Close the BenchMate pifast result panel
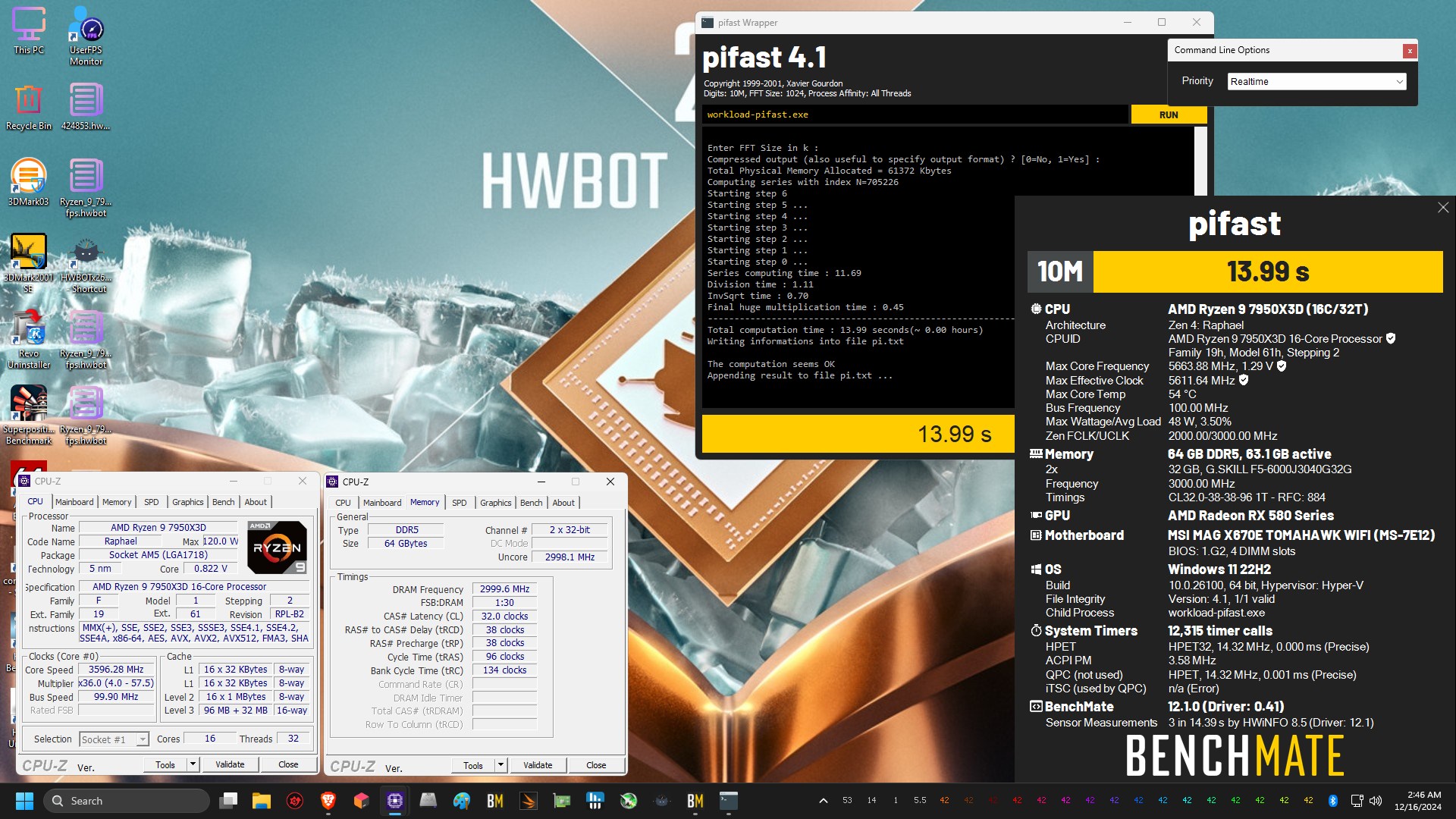 tap(1443, 208)
